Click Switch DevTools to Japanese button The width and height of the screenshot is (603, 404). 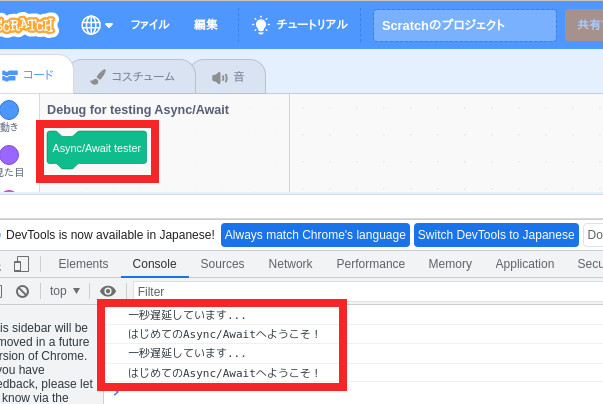(496, 235)
